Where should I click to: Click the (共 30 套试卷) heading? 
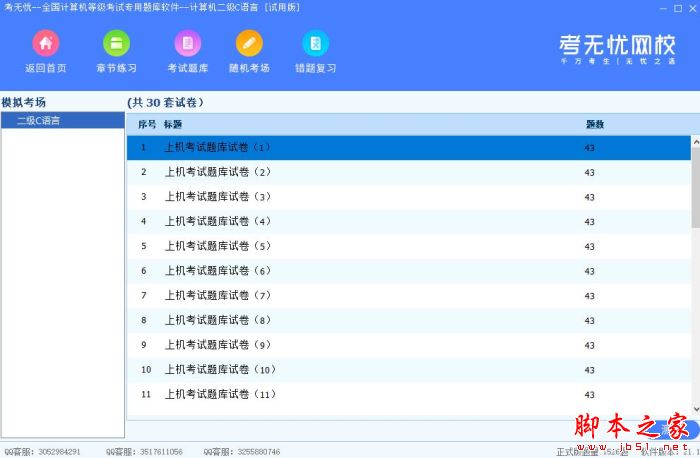165,102
